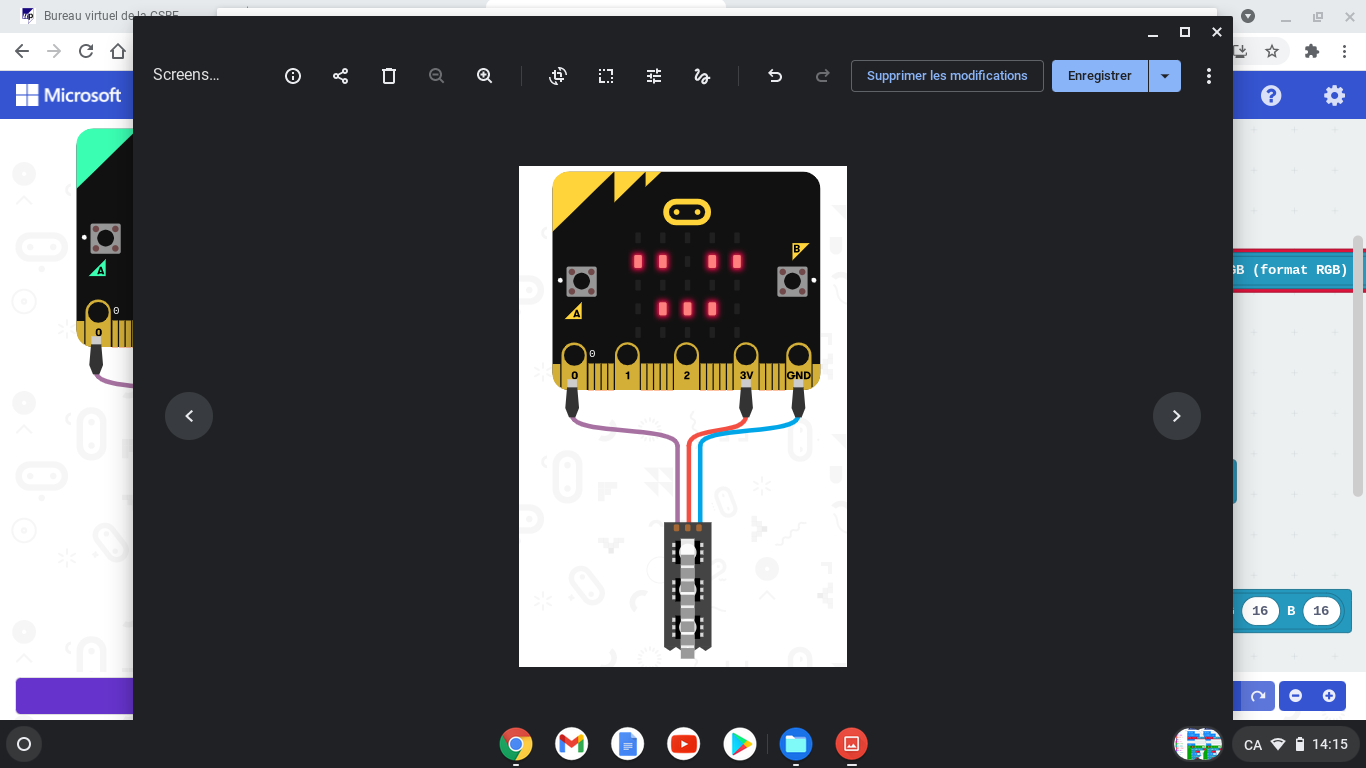Click the Microsoft logo in MakeCode
Image resolution: width=1366 pixels, height=768 pixels.
(68, 95)
